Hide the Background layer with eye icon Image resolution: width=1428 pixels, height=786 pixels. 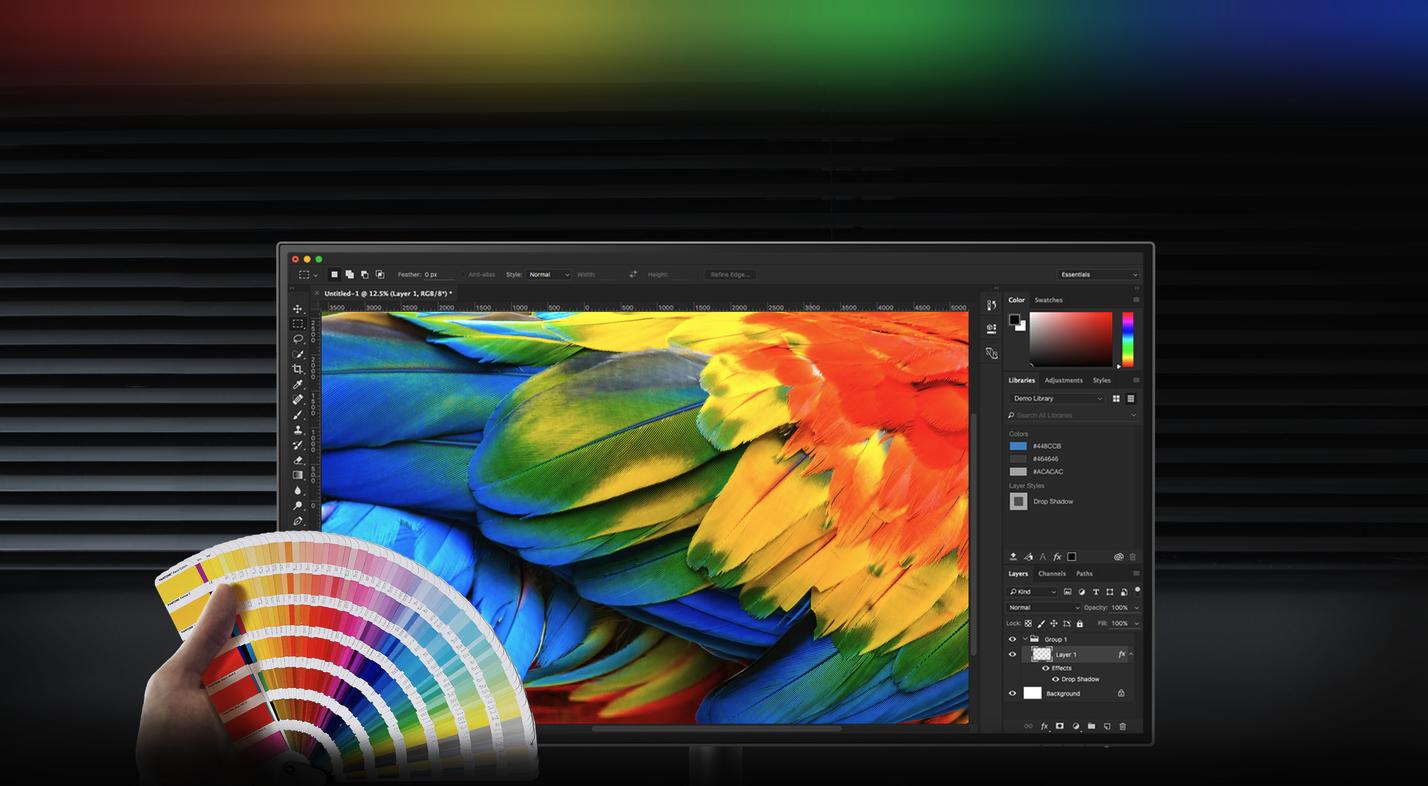pyautogui.click(x=1012, y=693)
